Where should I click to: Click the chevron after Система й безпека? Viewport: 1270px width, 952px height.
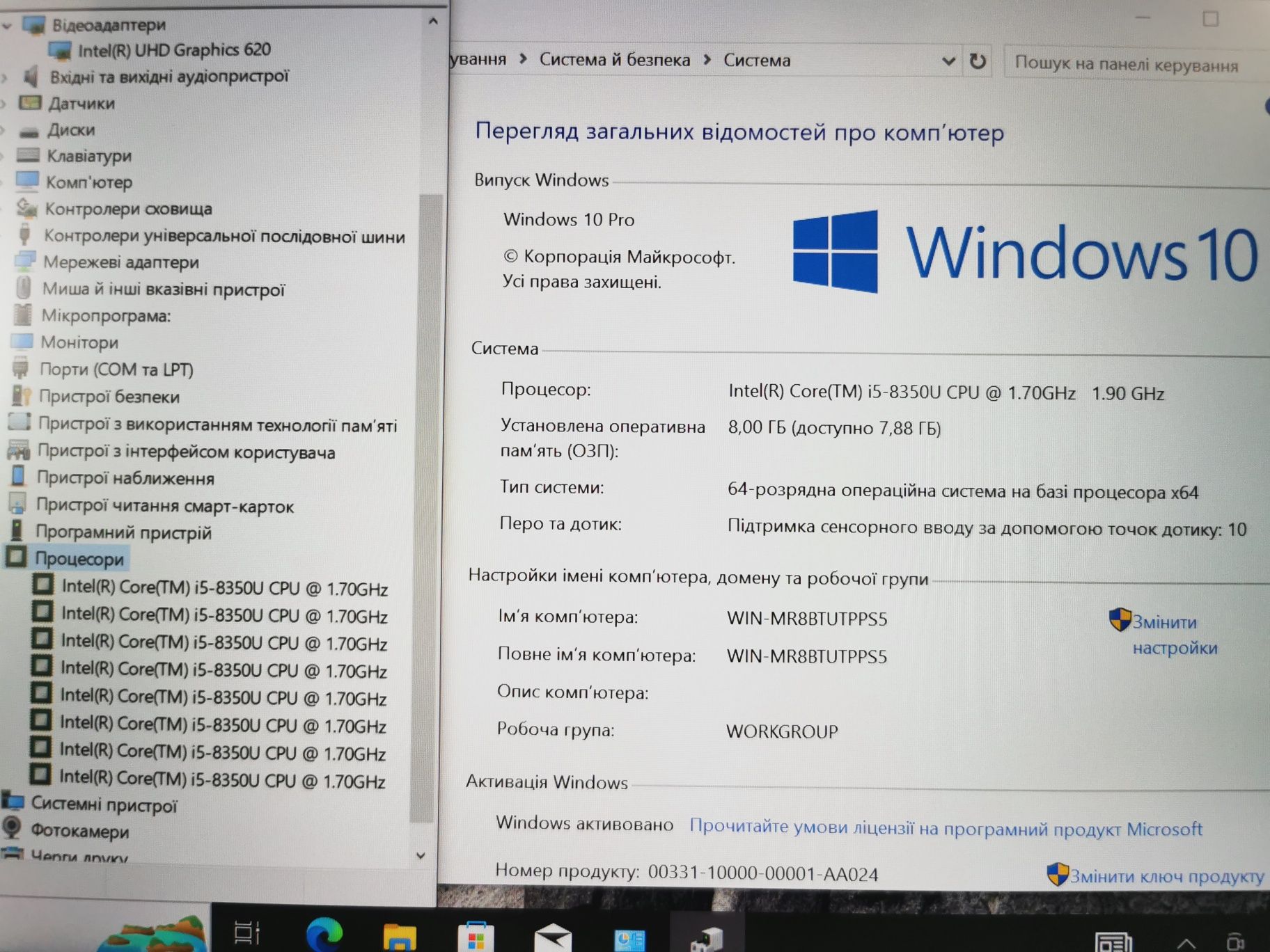click(707, 60)
